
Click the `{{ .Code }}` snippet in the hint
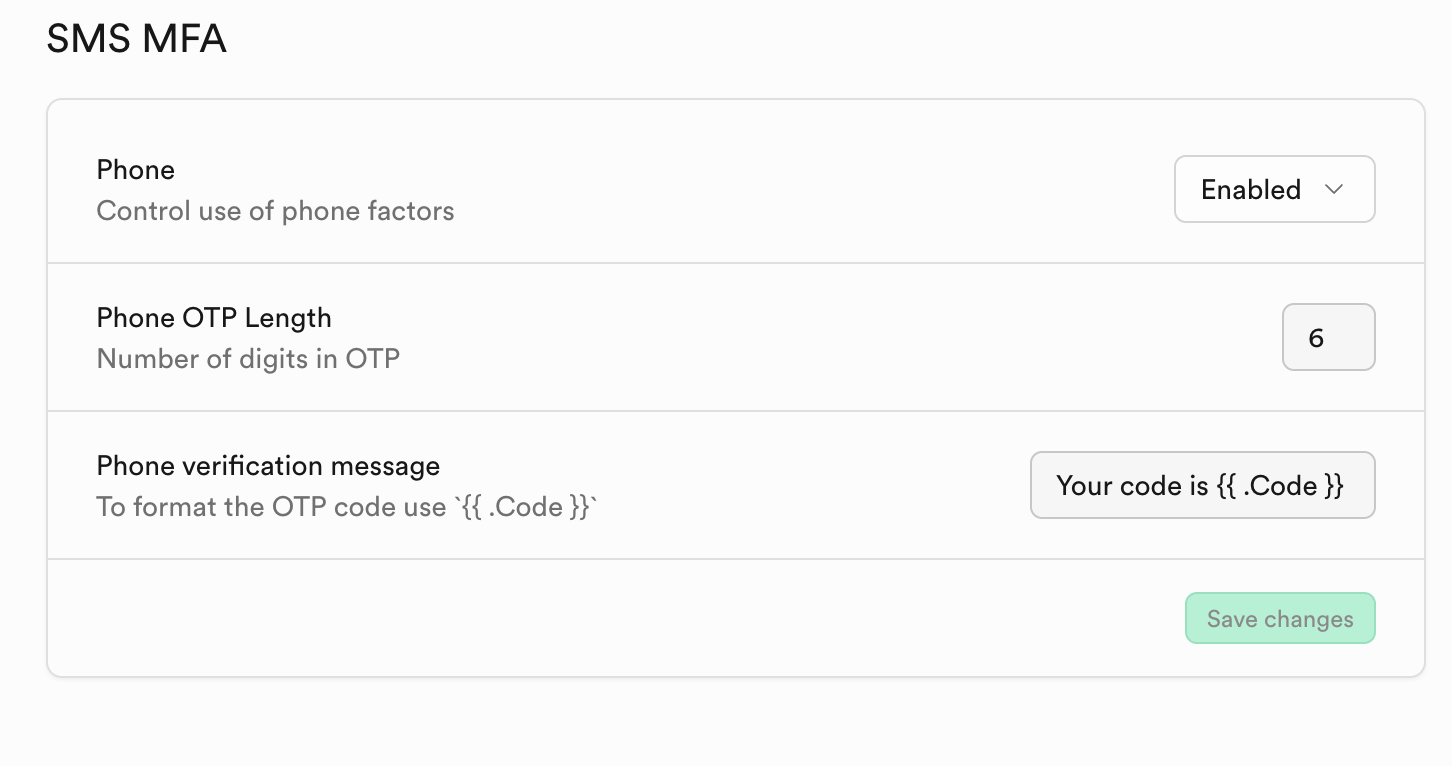(x=527, y=507)
